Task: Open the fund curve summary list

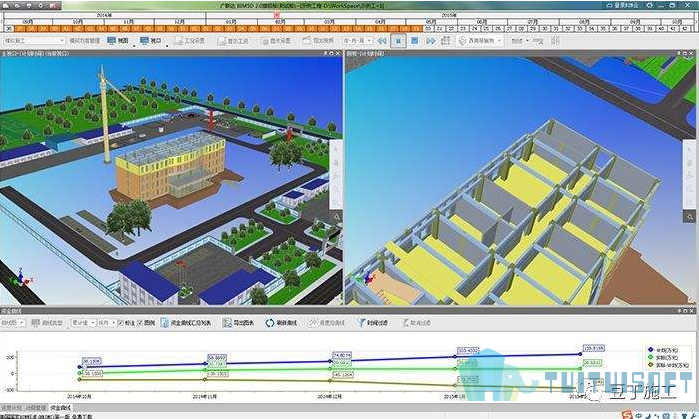Action: (x=186, y=322)
